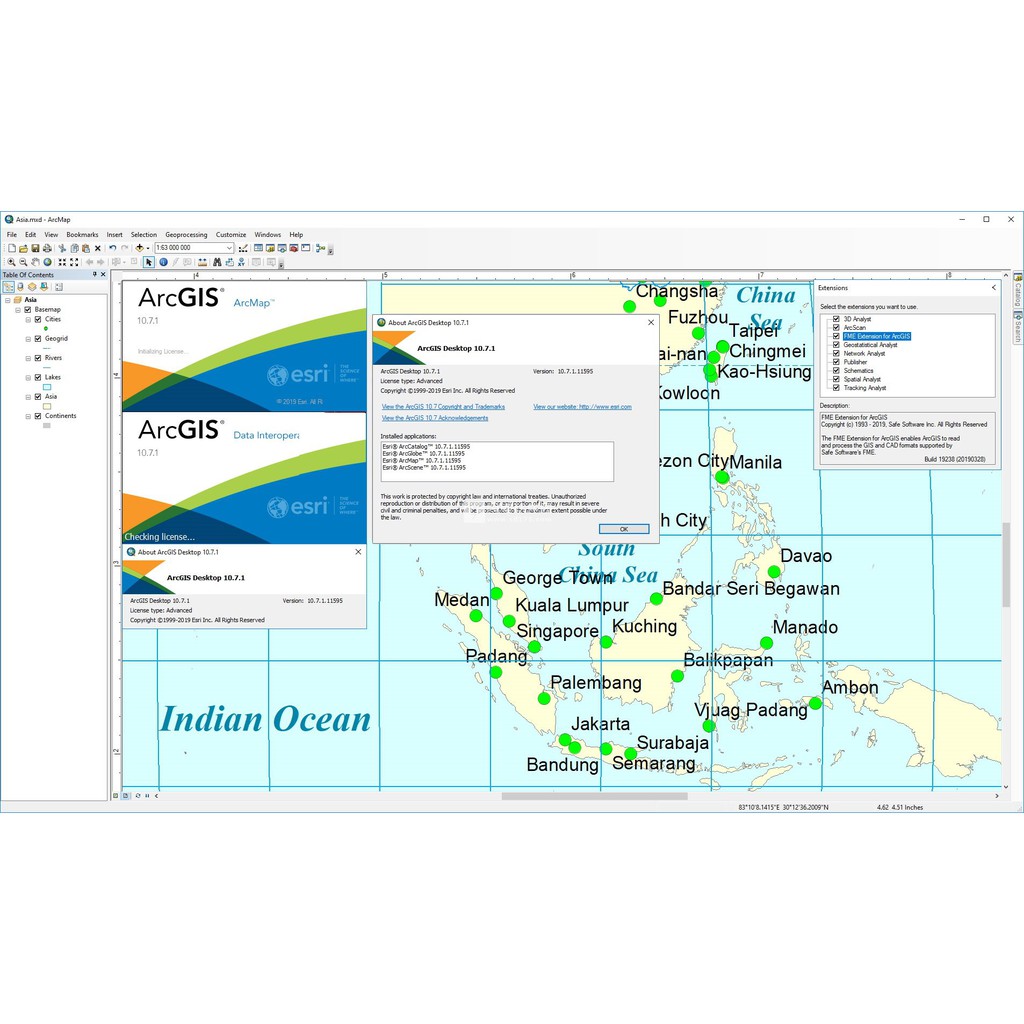Uncheck the Network Analyst extension

836,353
